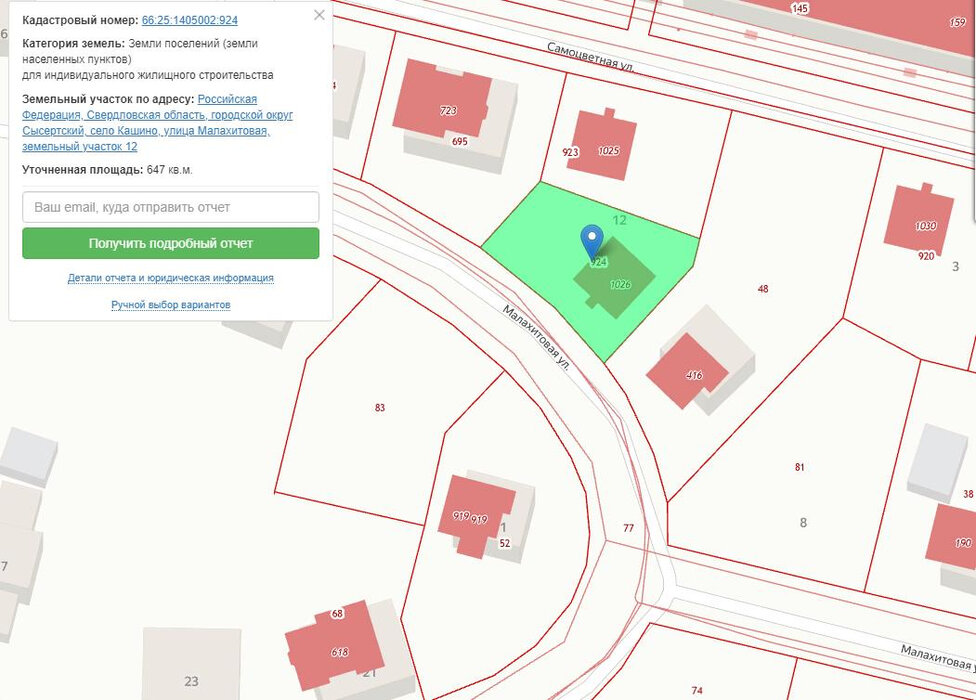The height and width of the screenshot is (700, 976).
Task: Close the cadastral info popup
Action: [319, 15]
